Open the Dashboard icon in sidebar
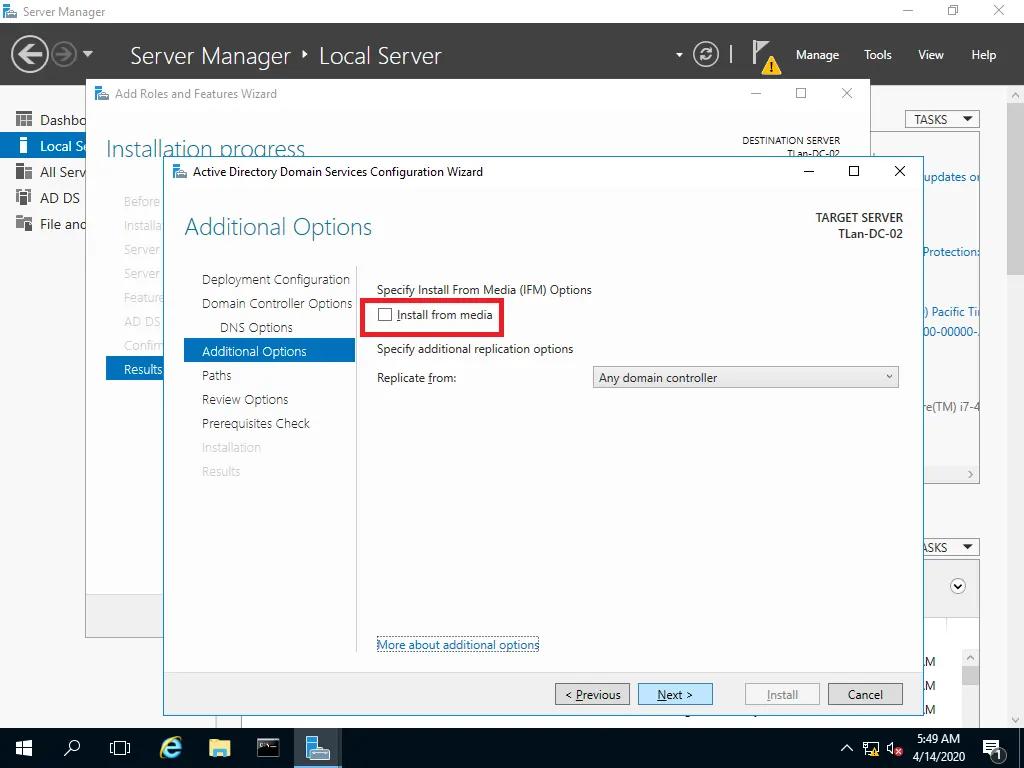This screenshot has width=1024, height=768. (24, 120)
